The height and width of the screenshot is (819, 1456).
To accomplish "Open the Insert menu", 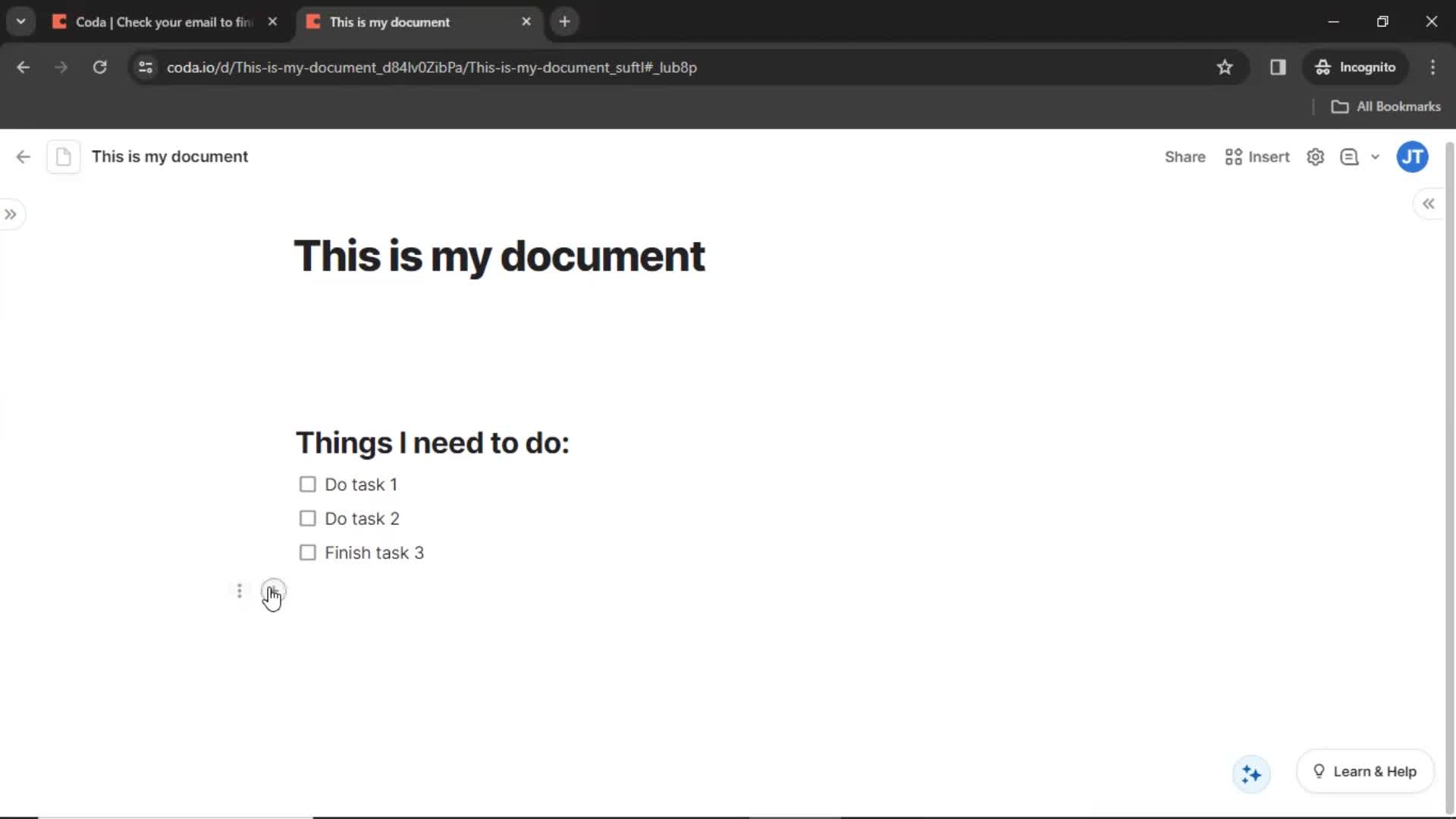I will [x=1258, y=157].
